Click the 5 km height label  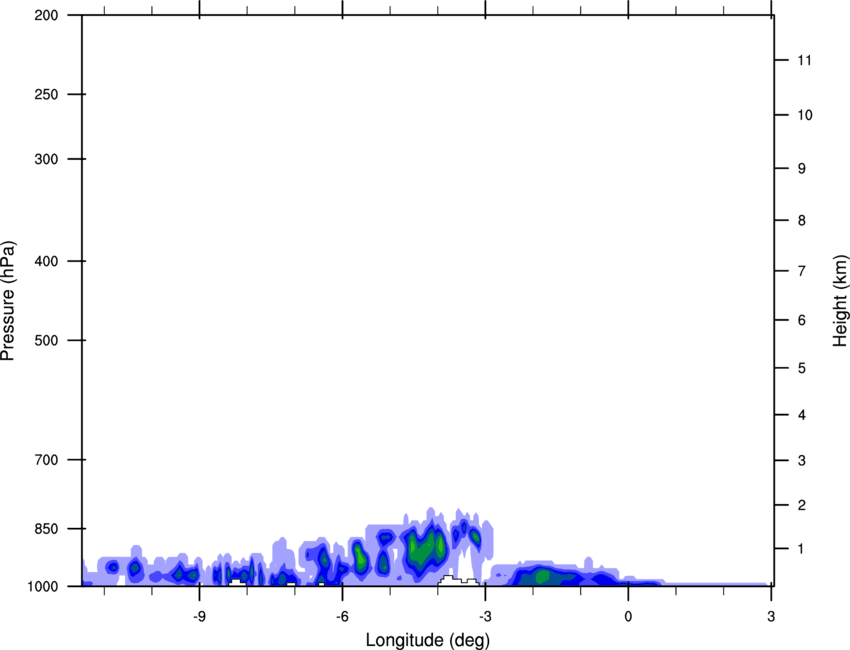point(802,369)
